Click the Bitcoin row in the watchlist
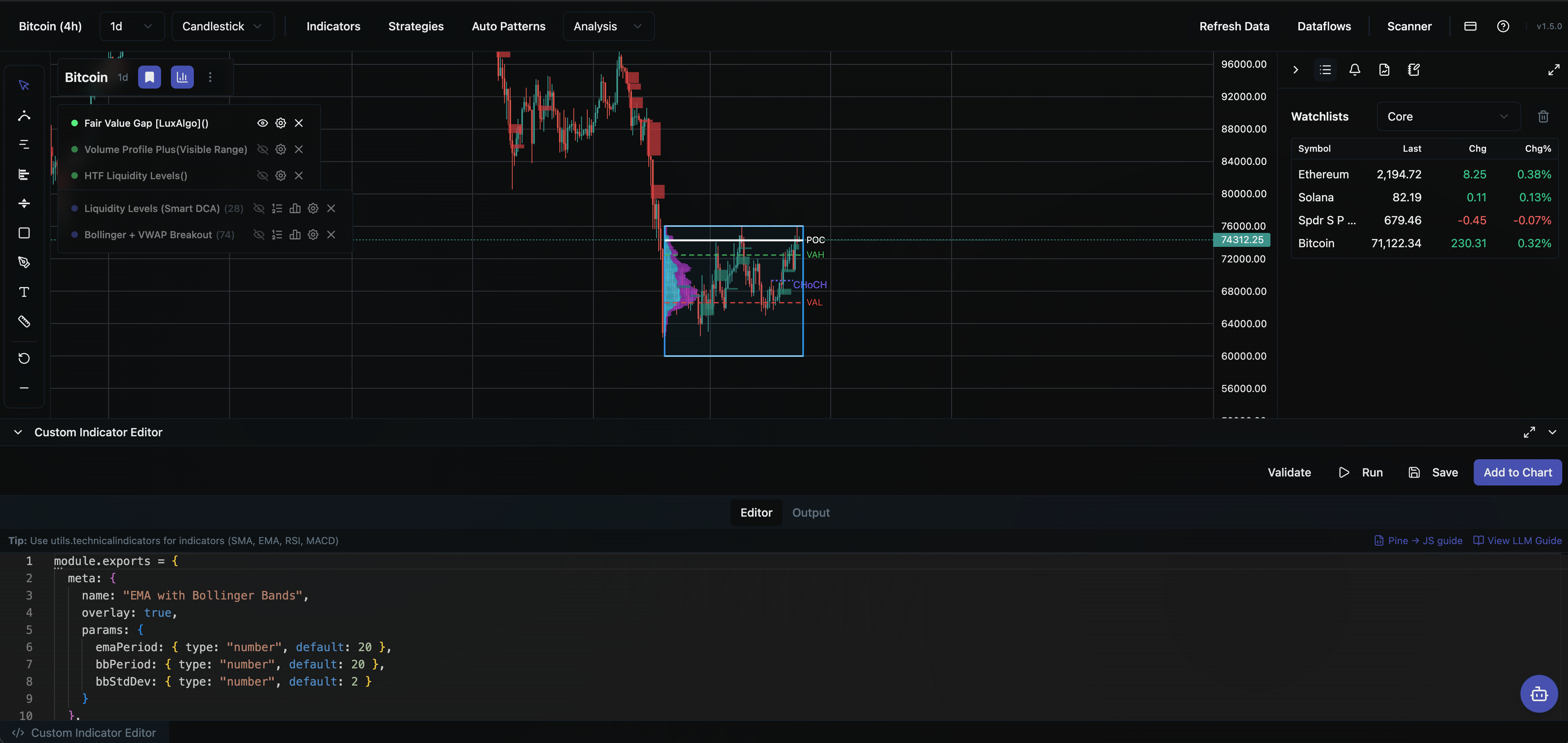This screenshot has height=743, width=1568. click(1317, 243)
